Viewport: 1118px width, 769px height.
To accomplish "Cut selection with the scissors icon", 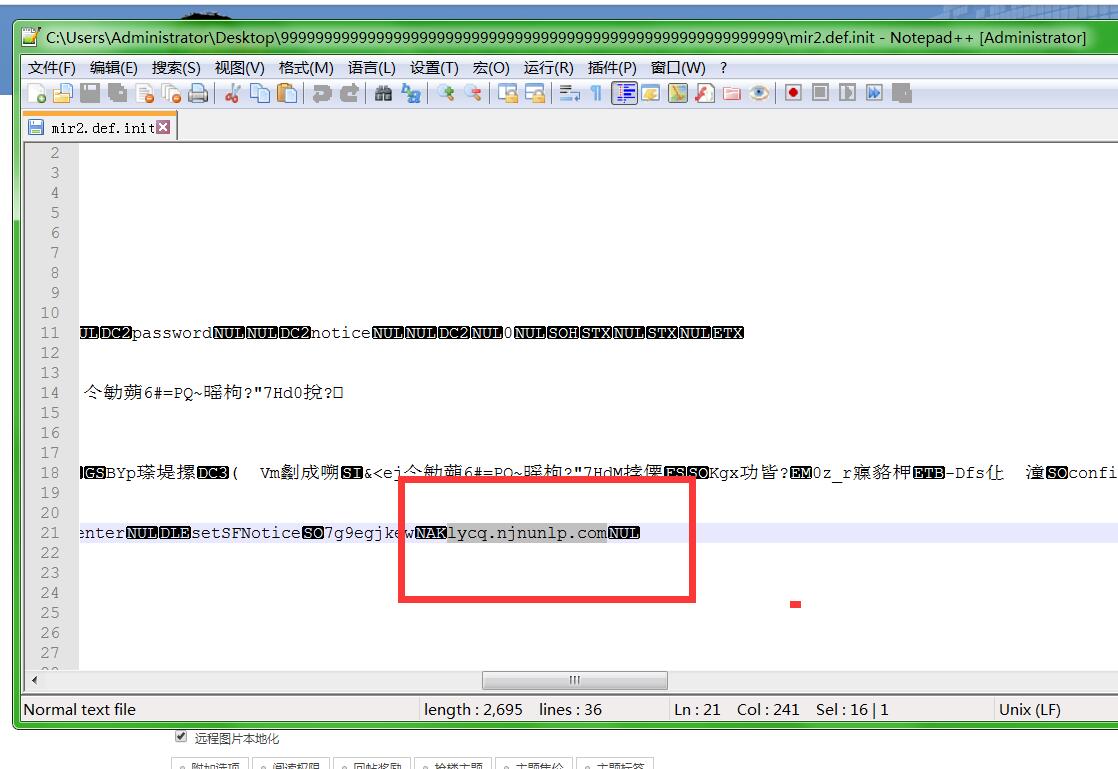I will pyautogui.click(x=233, y=94).
